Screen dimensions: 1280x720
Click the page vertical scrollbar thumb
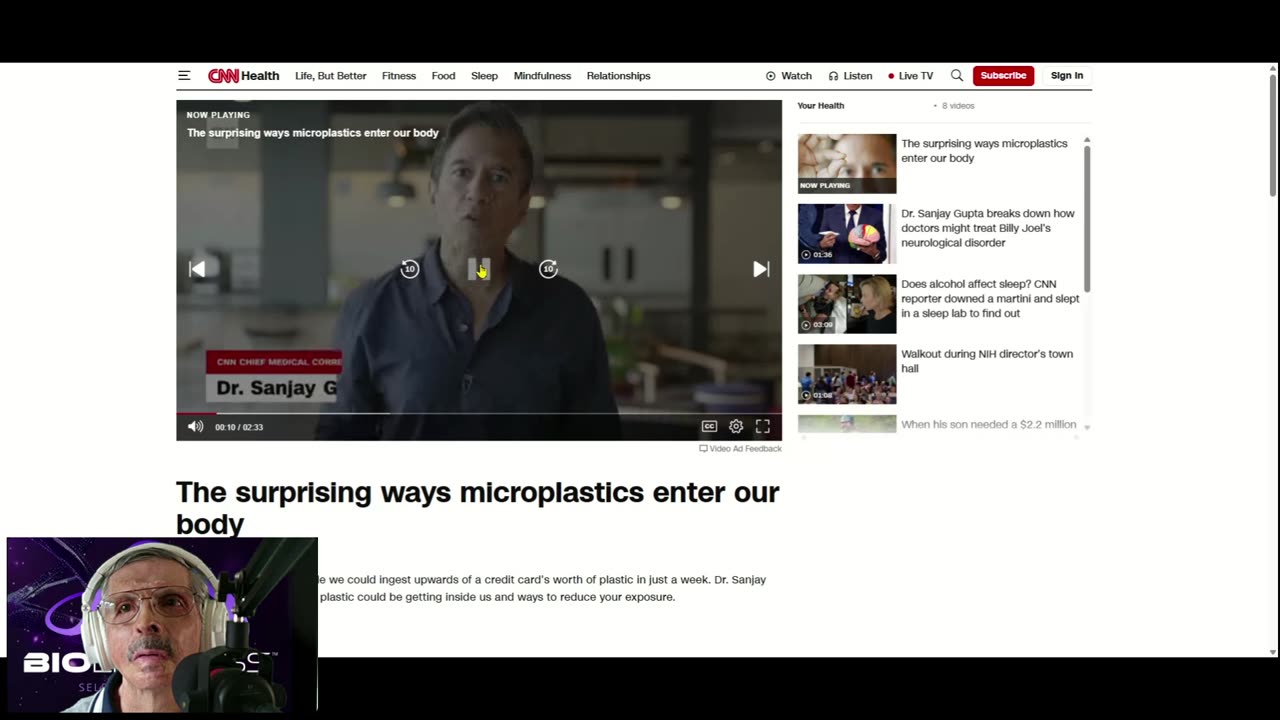point(1273,135)
